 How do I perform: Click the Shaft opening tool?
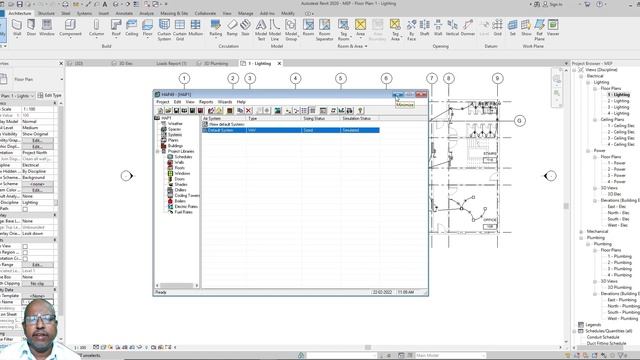(424, 28)
